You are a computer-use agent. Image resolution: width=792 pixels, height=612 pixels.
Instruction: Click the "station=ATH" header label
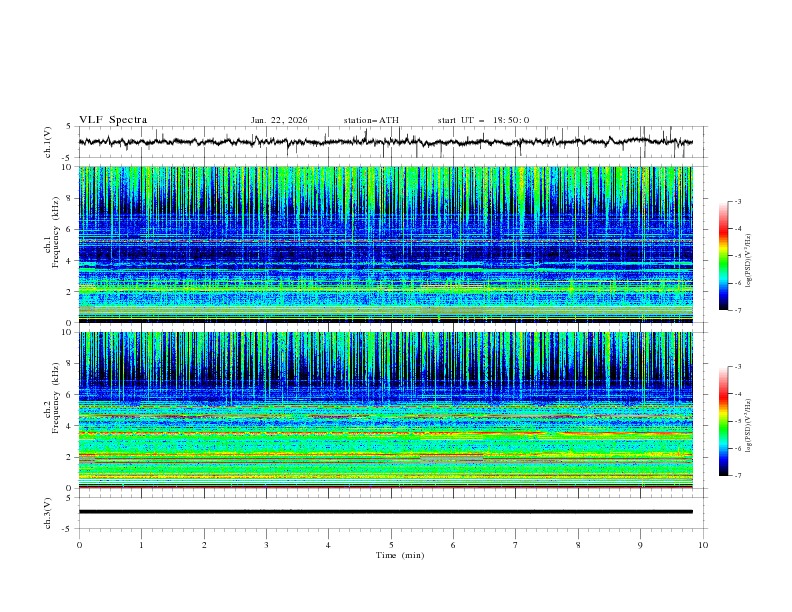pyautogui.click(x=371, y=120)
